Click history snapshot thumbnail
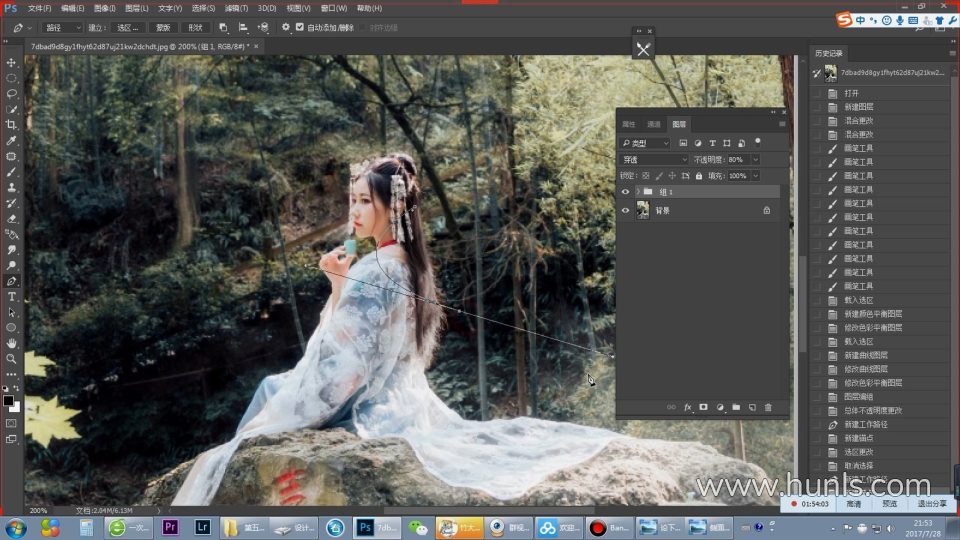This screenshot has height=540, width=960. (x=831, y=73)
